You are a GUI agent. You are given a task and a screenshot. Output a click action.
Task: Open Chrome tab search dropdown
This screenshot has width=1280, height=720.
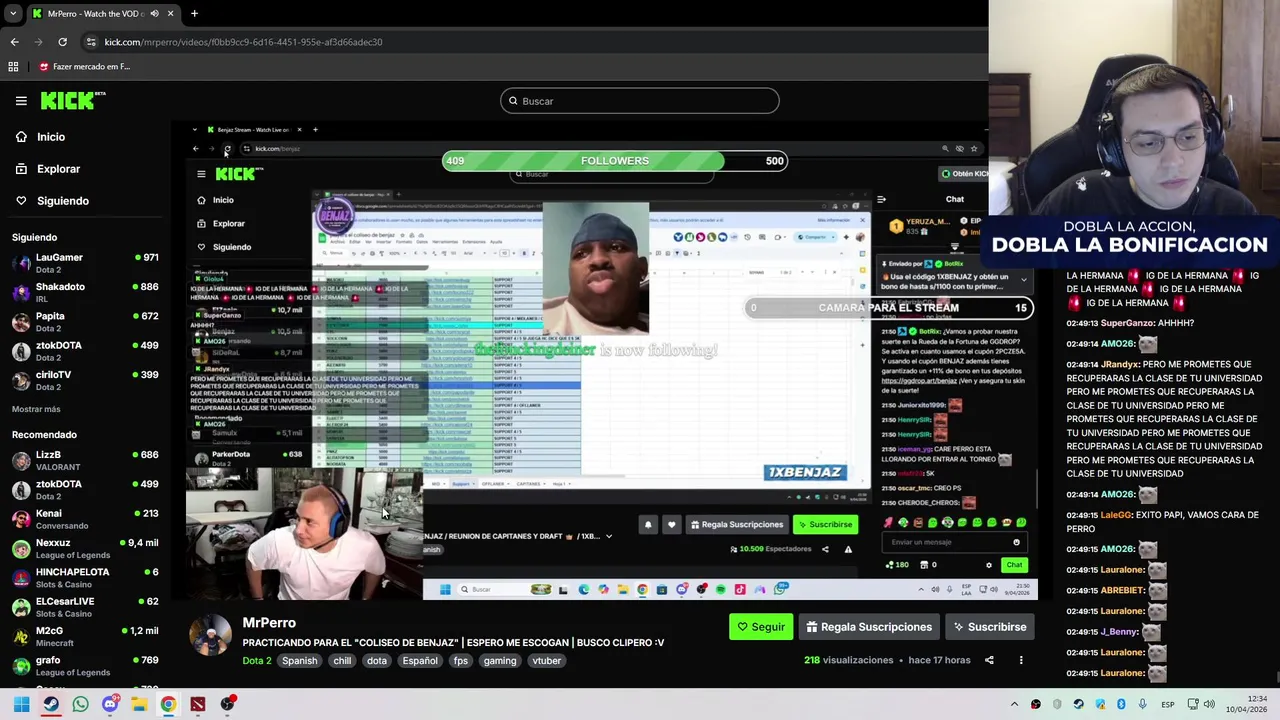(12, 14)
